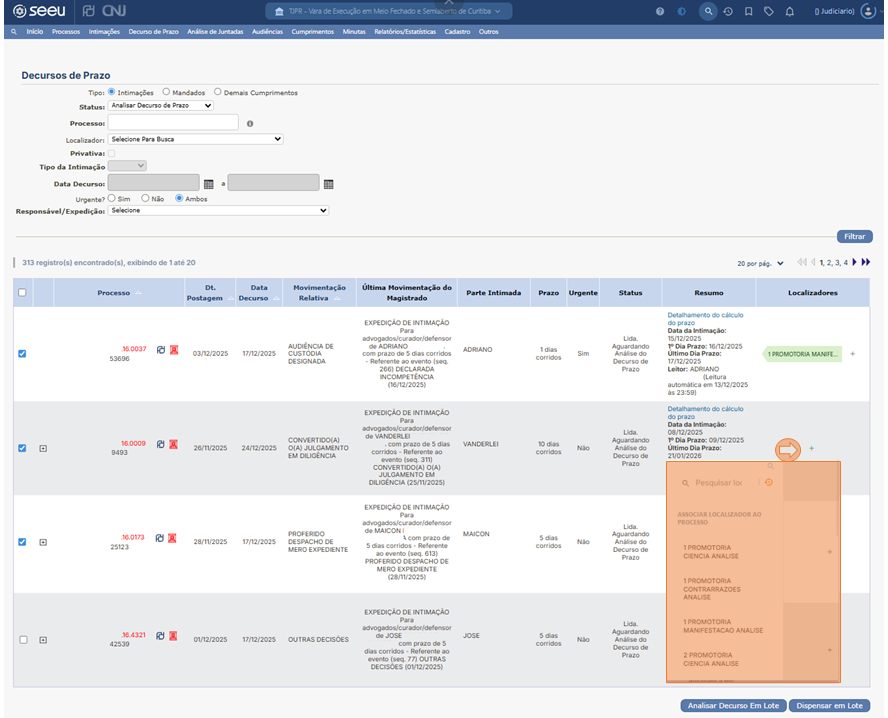
Task: Expand the Localizador select box
Action: [195, 139]
